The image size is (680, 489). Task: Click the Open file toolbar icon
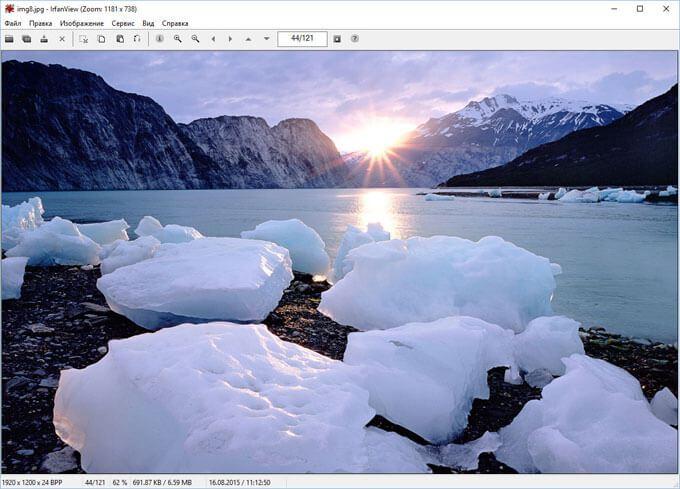9,39
